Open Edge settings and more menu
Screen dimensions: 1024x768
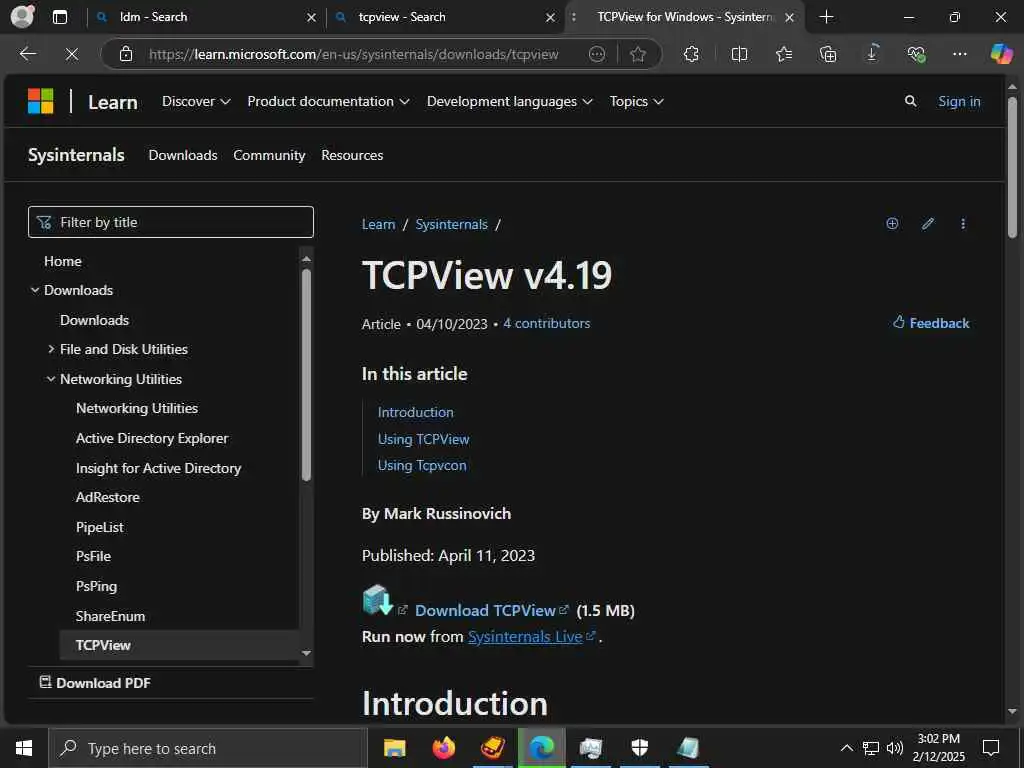click(x=959, y=54)
